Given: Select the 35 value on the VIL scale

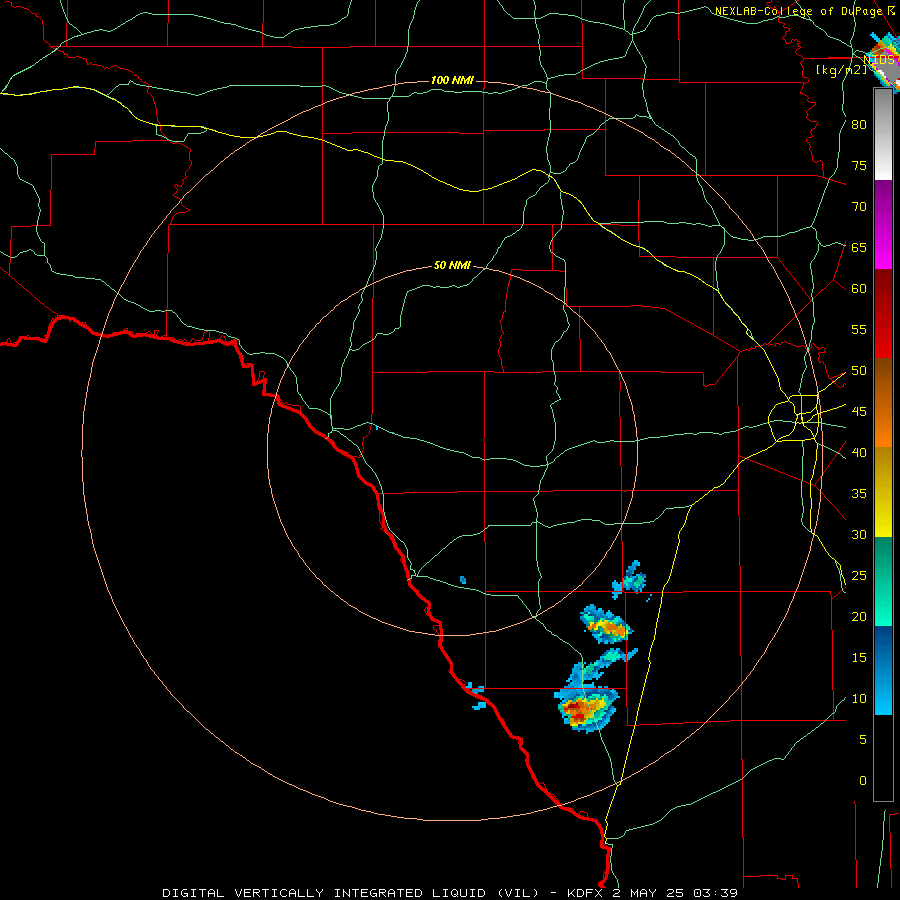Looking at the screenshot, I should pos(859,494).
